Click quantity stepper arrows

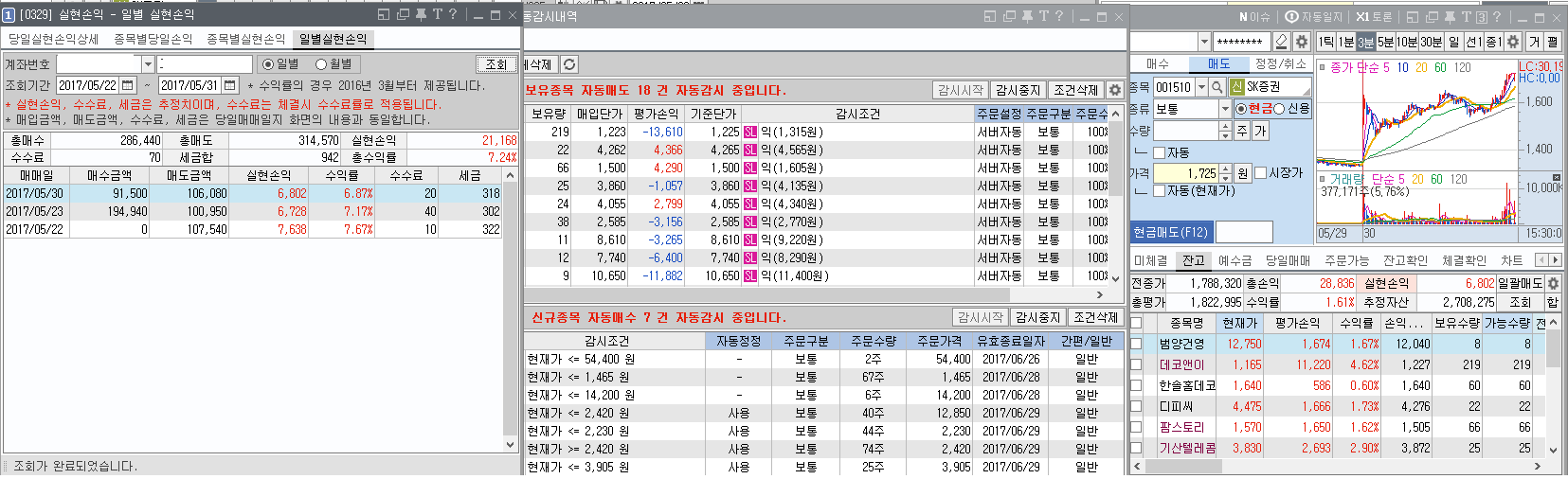pyautogui.click(x=1225, y=131)
